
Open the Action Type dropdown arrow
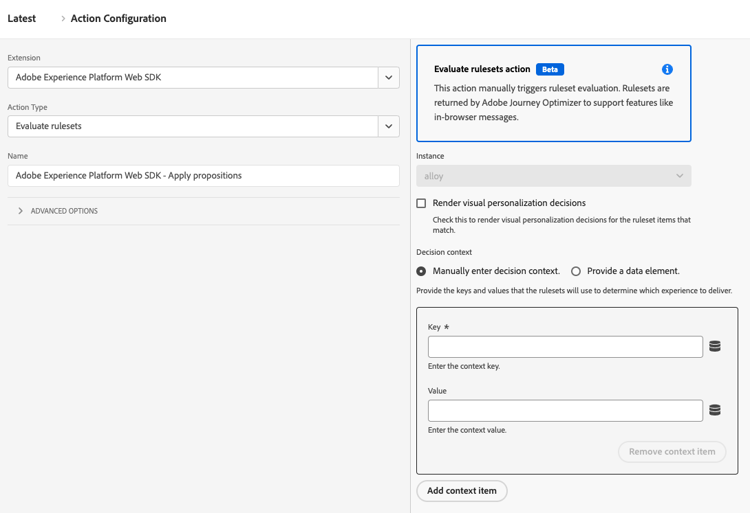tap(389, 127)
